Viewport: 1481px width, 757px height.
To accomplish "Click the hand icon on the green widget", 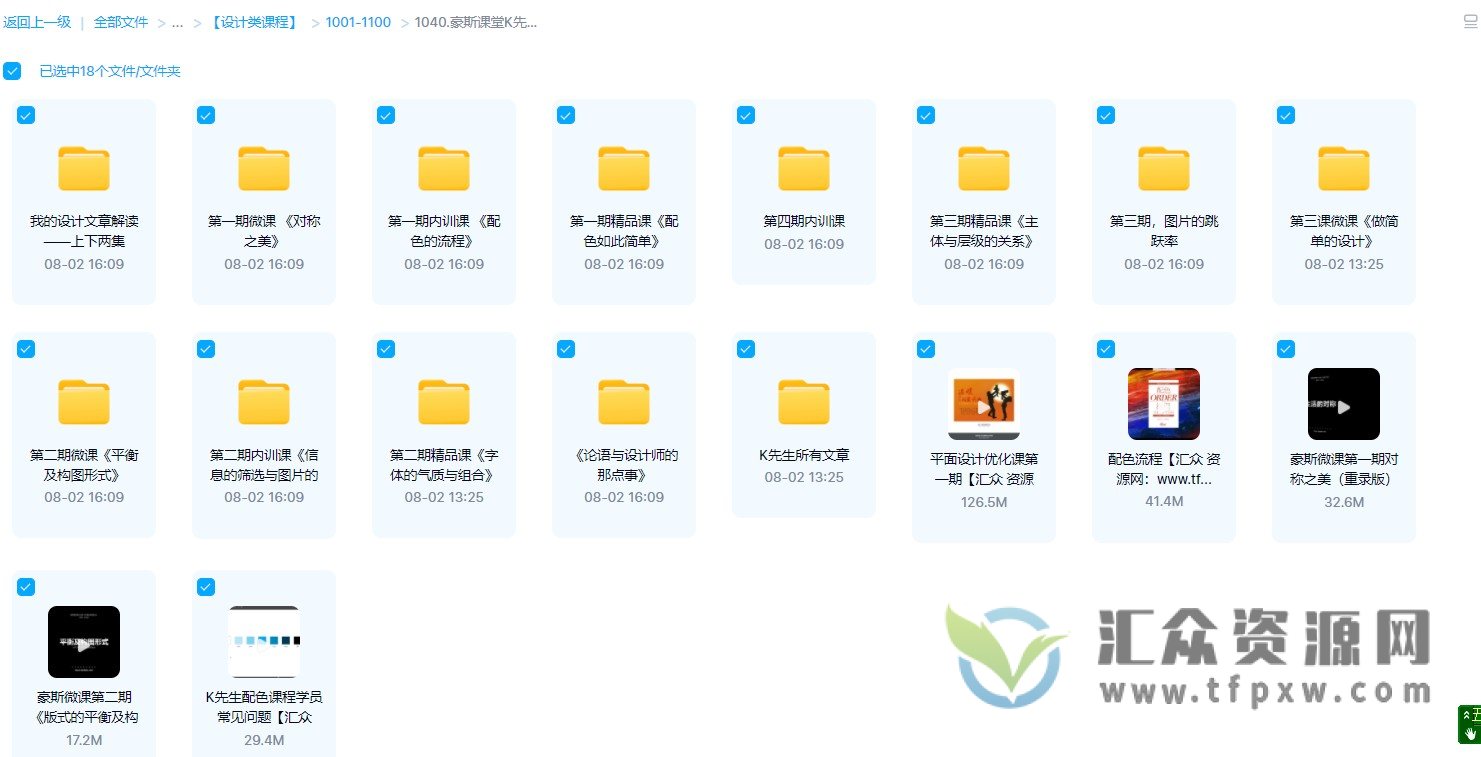I will coord(1470,732).
